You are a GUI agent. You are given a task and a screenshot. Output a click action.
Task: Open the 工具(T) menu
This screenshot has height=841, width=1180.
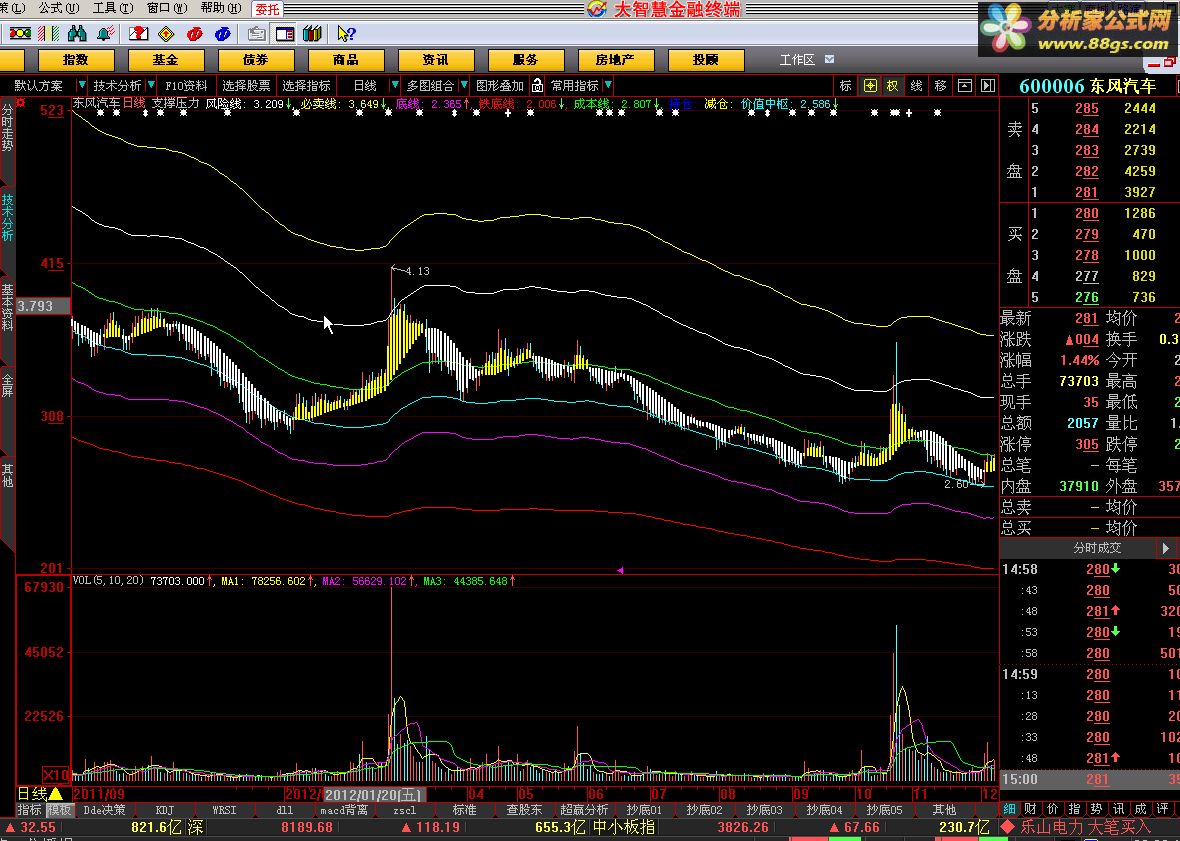point(113,8)
